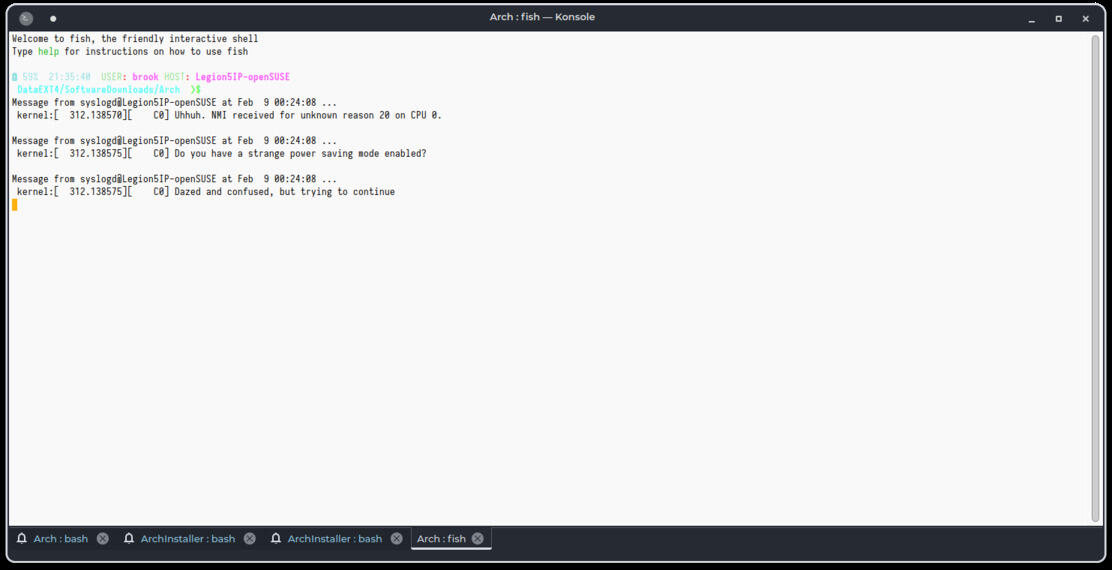
Task: Click the '21:35:40' time in prompt
Action: coord(70,77)
